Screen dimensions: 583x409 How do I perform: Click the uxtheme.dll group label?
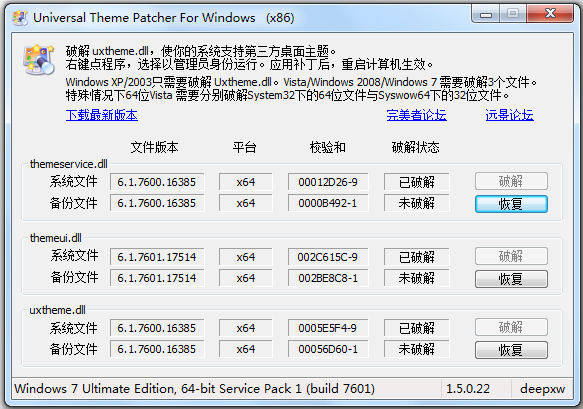click(x=57, y=310)
